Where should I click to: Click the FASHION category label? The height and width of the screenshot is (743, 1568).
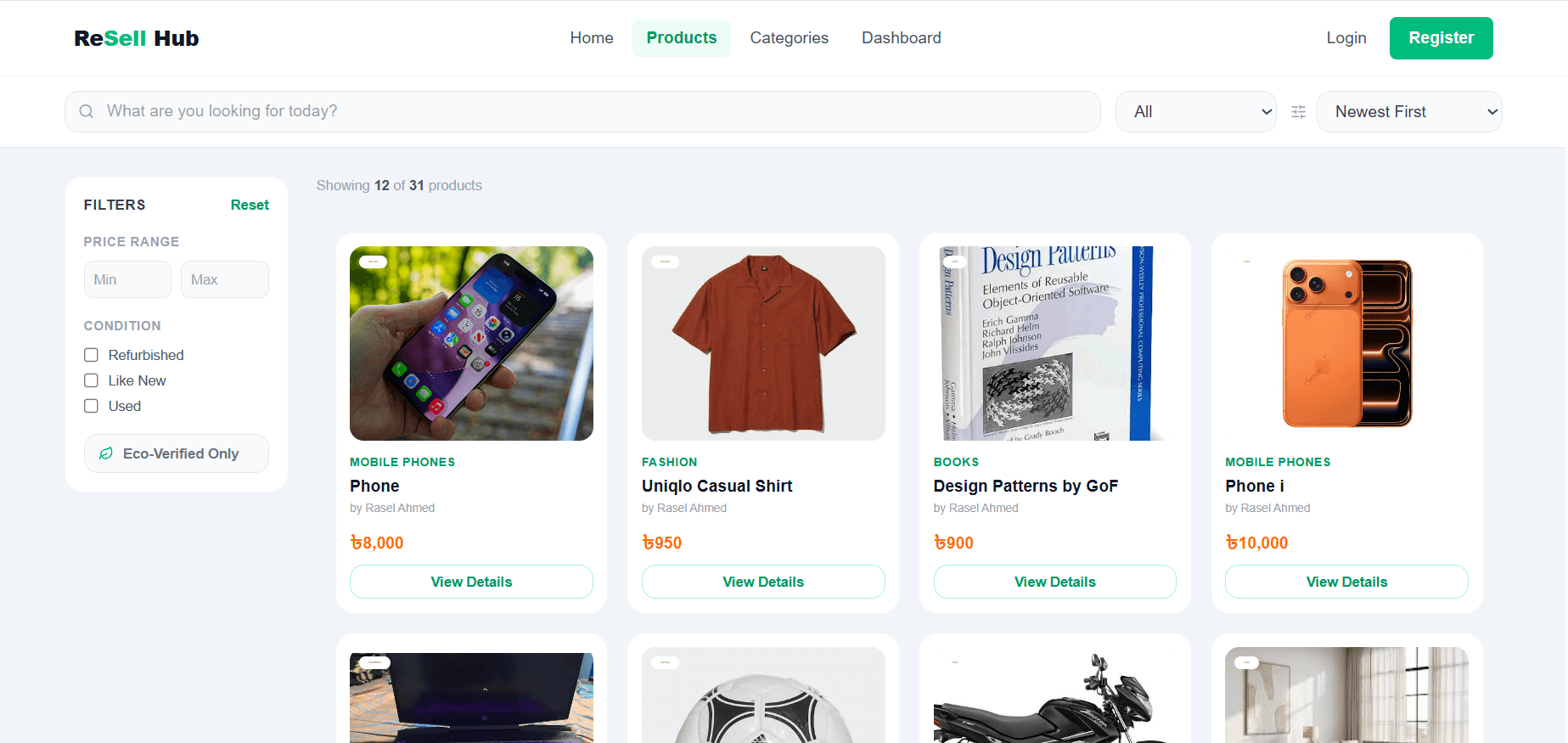670,462
